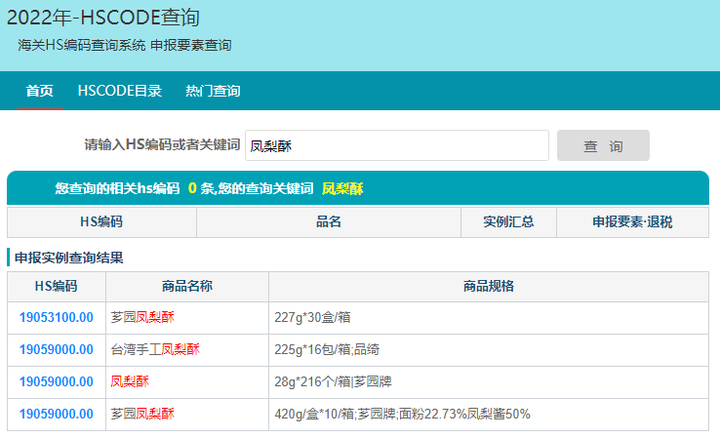Image resolution: width=720 pixels, height=438 pixels.
Task: Click the 申报要素·退税 column header
Action: point(632,222)
